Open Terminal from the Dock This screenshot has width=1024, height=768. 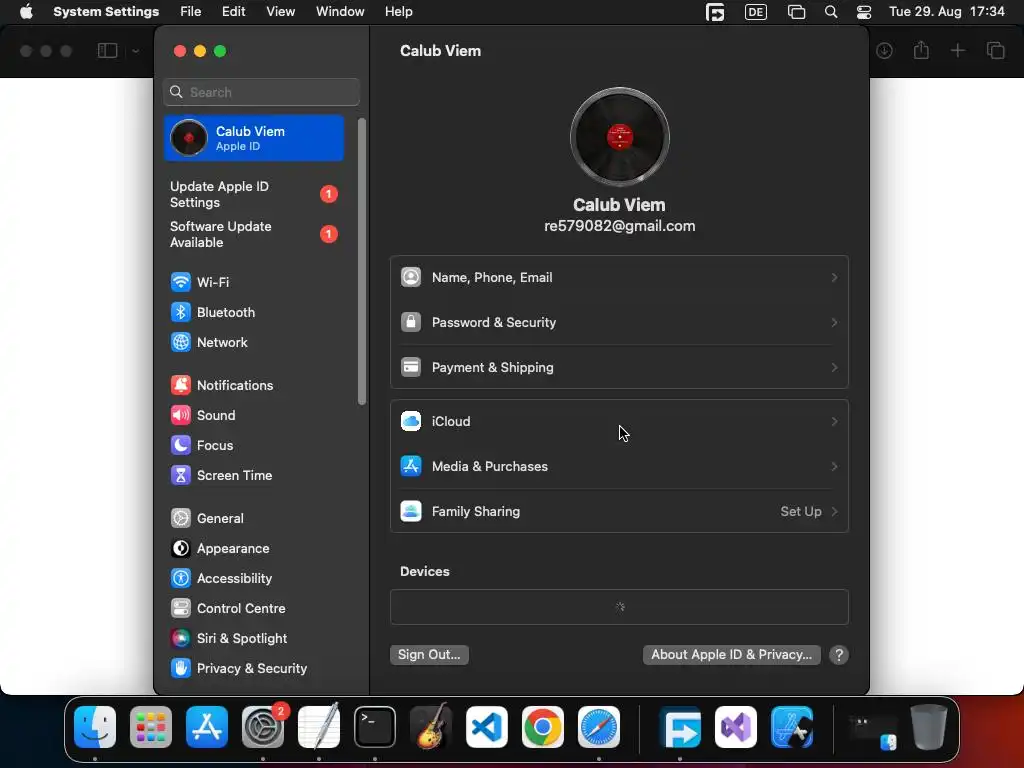375,727
